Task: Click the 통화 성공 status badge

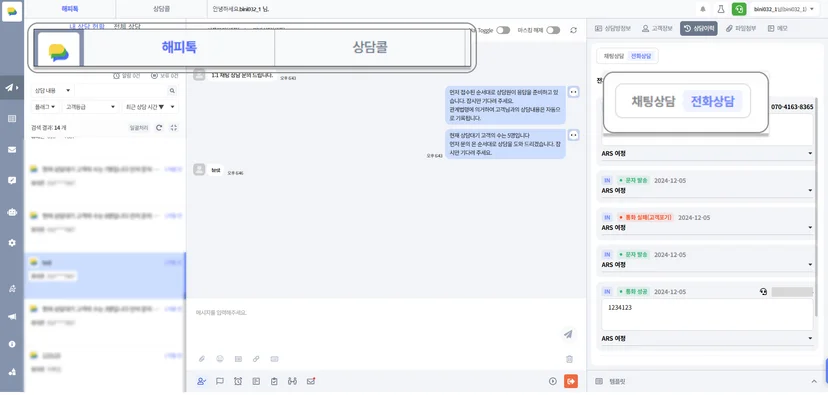Action: pos(633,291)
